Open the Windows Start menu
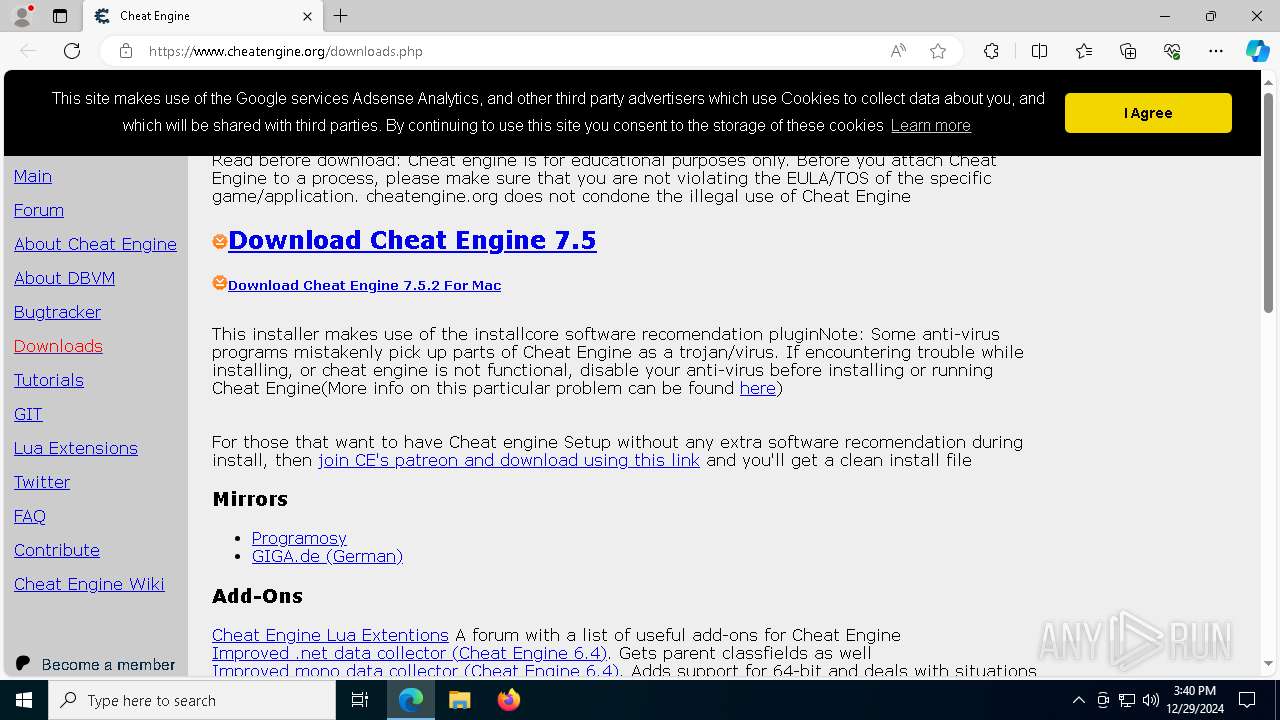This screenshot has height=720, width=1280. point(24,700)
